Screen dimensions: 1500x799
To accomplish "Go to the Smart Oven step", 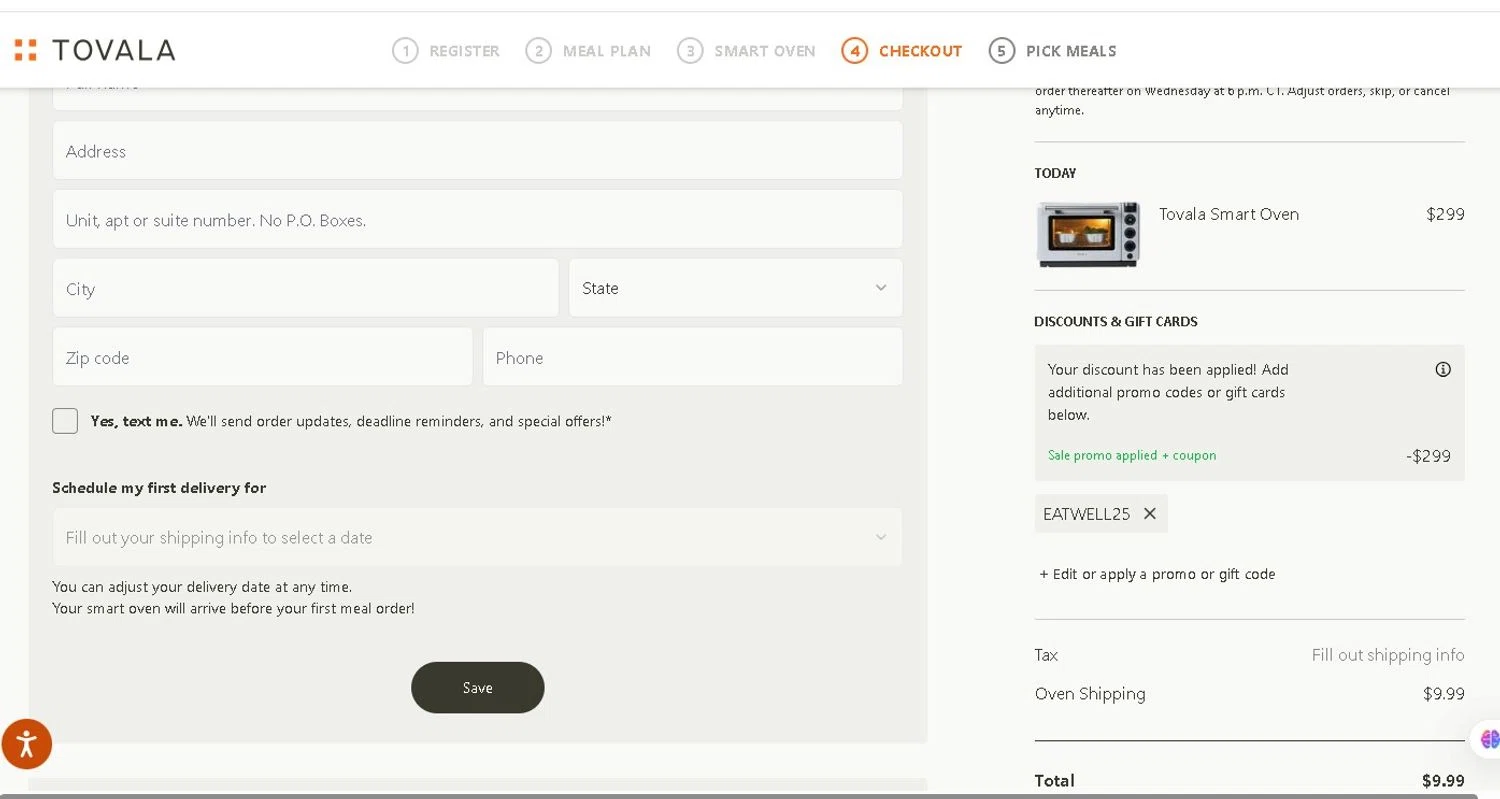I will coord(746,50).
